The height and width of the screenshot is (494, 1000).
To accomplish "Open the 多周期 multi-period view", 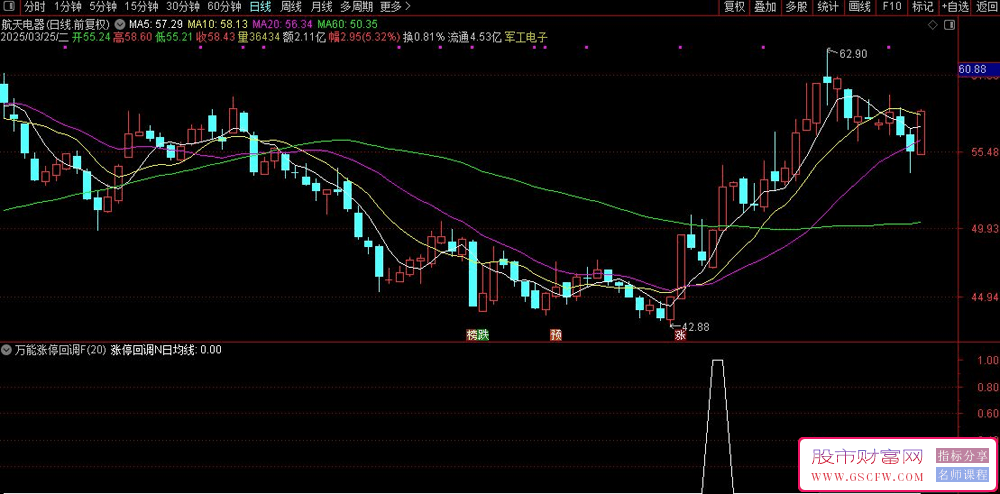I will (355, 7).
